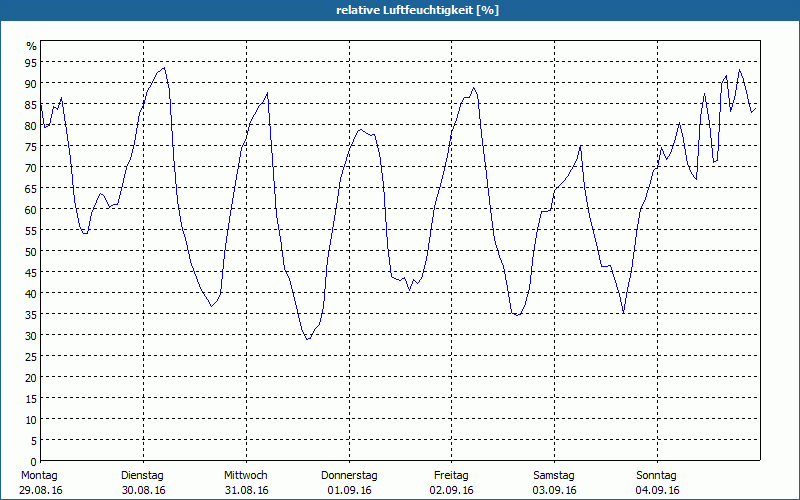
Task: Click the Tuesday humidity peak near 93%
Action: pos(164,68)
